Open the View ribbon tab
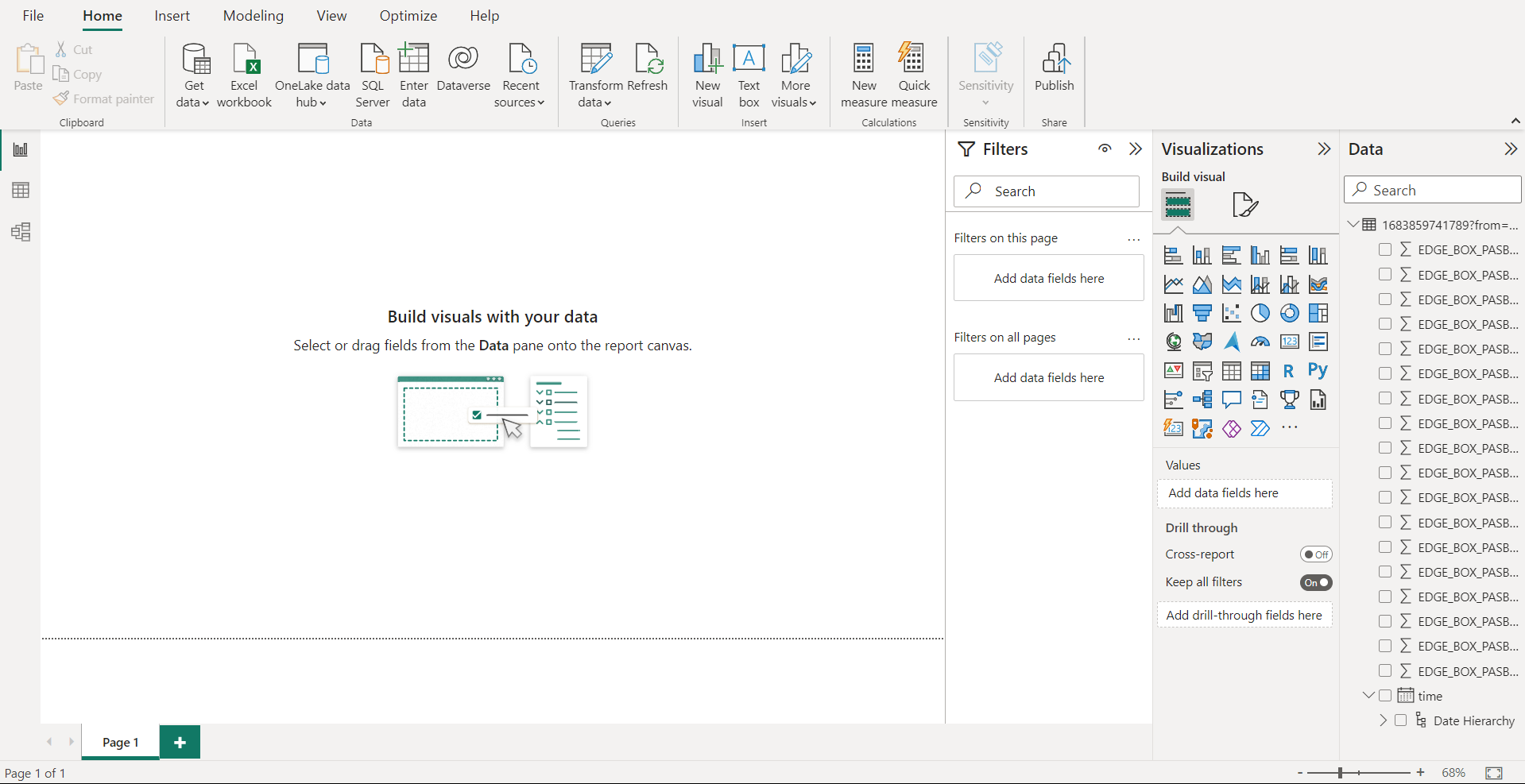This screenshot has width=1525, height=784. (331, 16)
